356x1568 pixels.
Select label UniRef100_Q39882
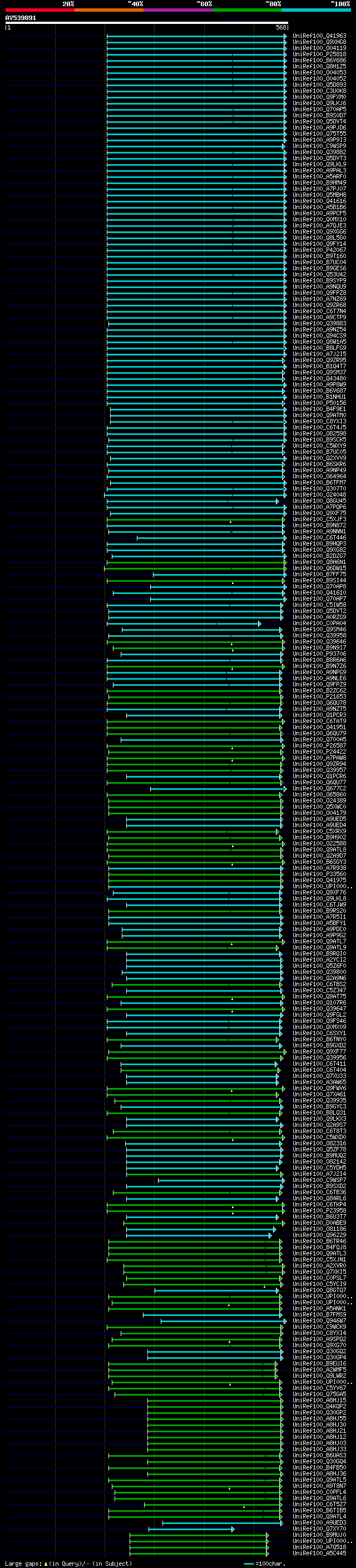click(x=319, y=152)
